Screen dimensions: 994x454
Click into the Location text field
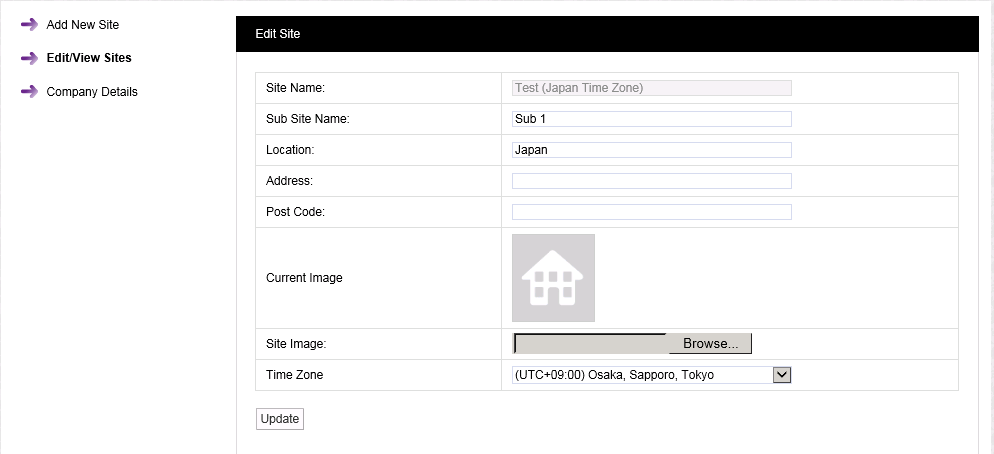pos(651,150)
